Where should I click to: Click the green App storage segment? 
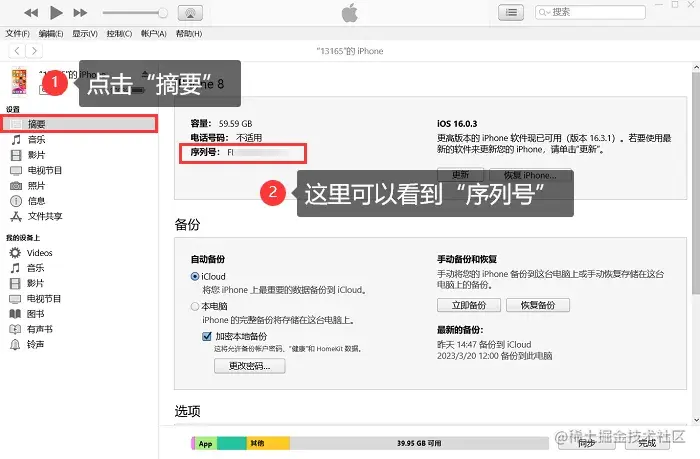(x=206, y=443)
